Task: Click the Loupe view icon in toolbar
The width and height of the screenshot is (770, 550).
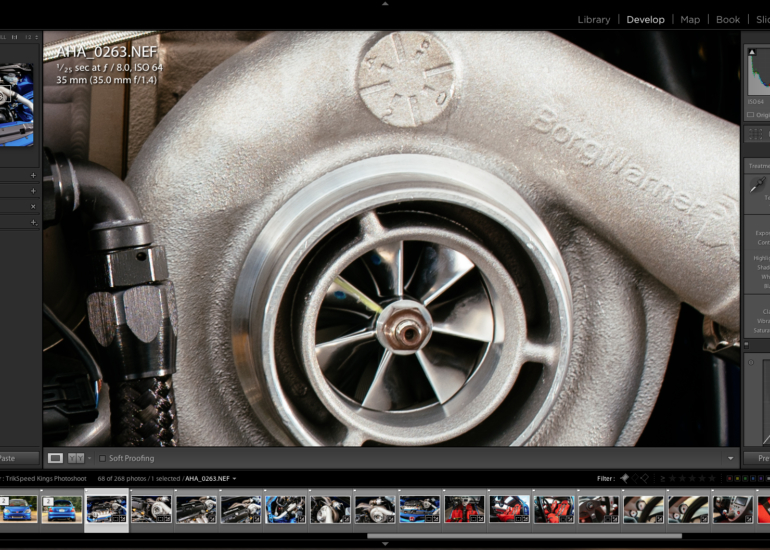Action: click(x=55, y=458)
